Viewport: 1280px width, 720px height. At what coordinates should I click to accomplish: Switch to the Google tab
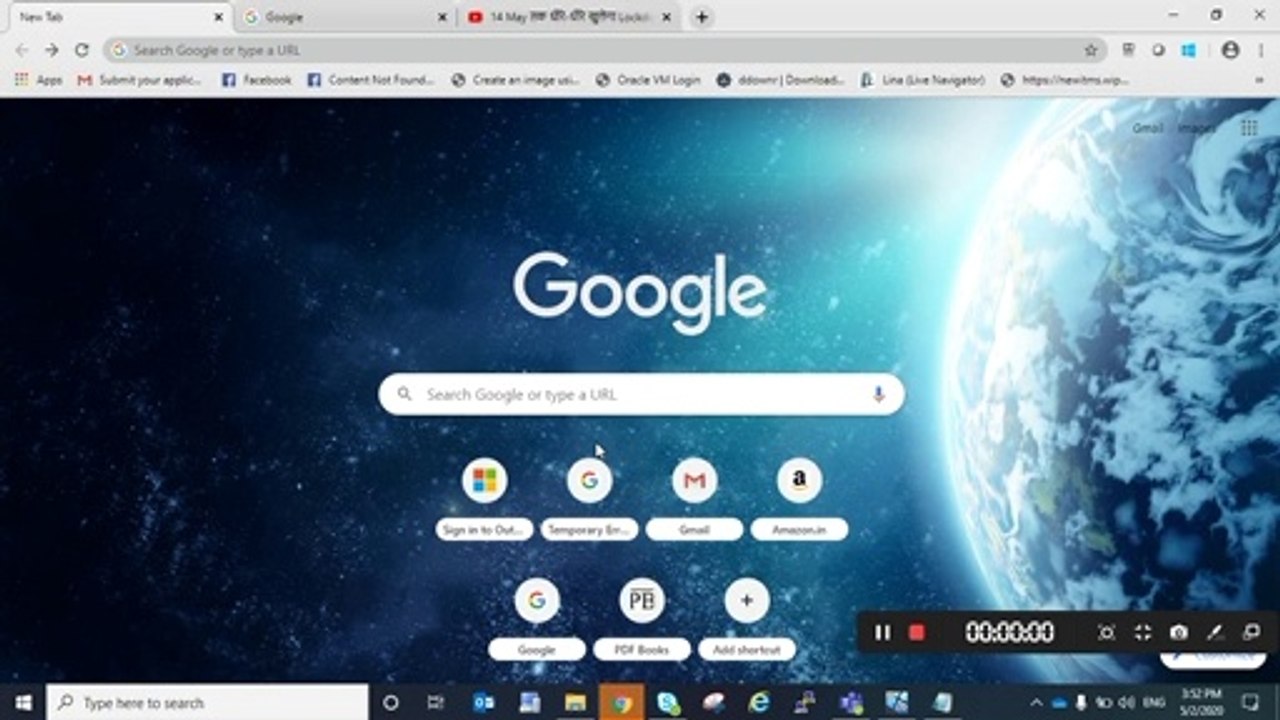point(345,17)
